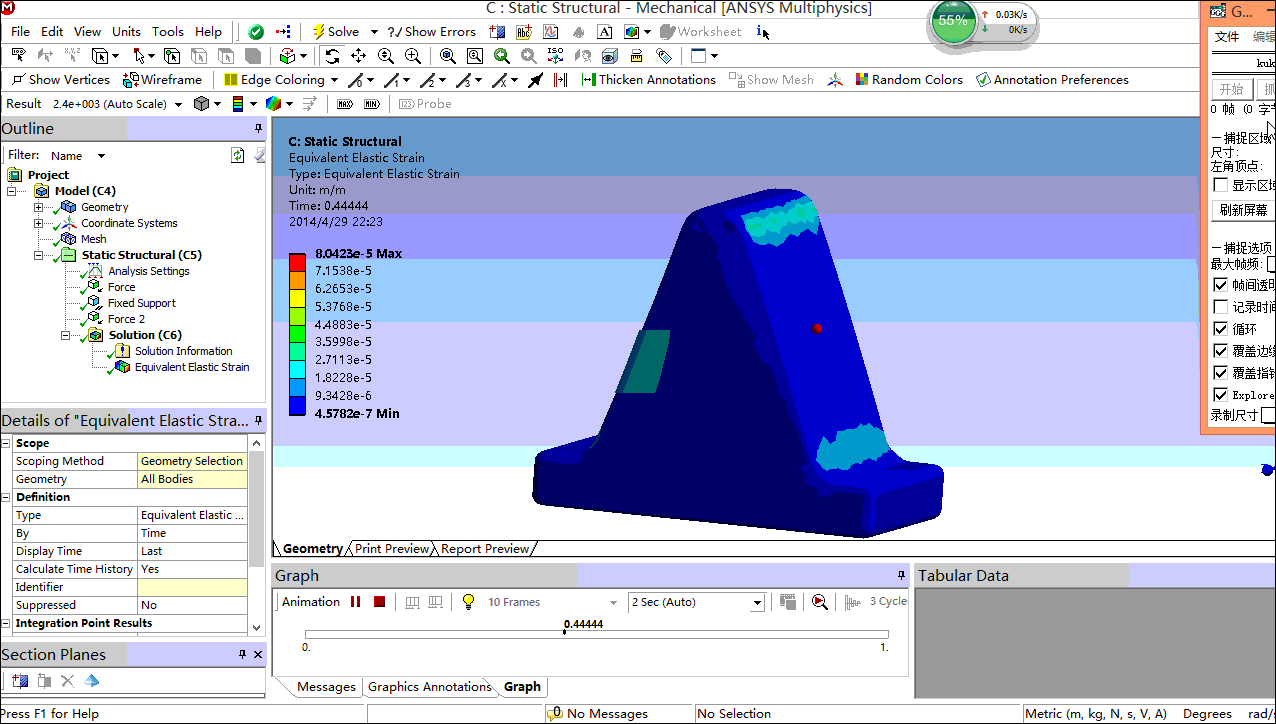Toggle Wireframe display mode

(x=162, y=80)
